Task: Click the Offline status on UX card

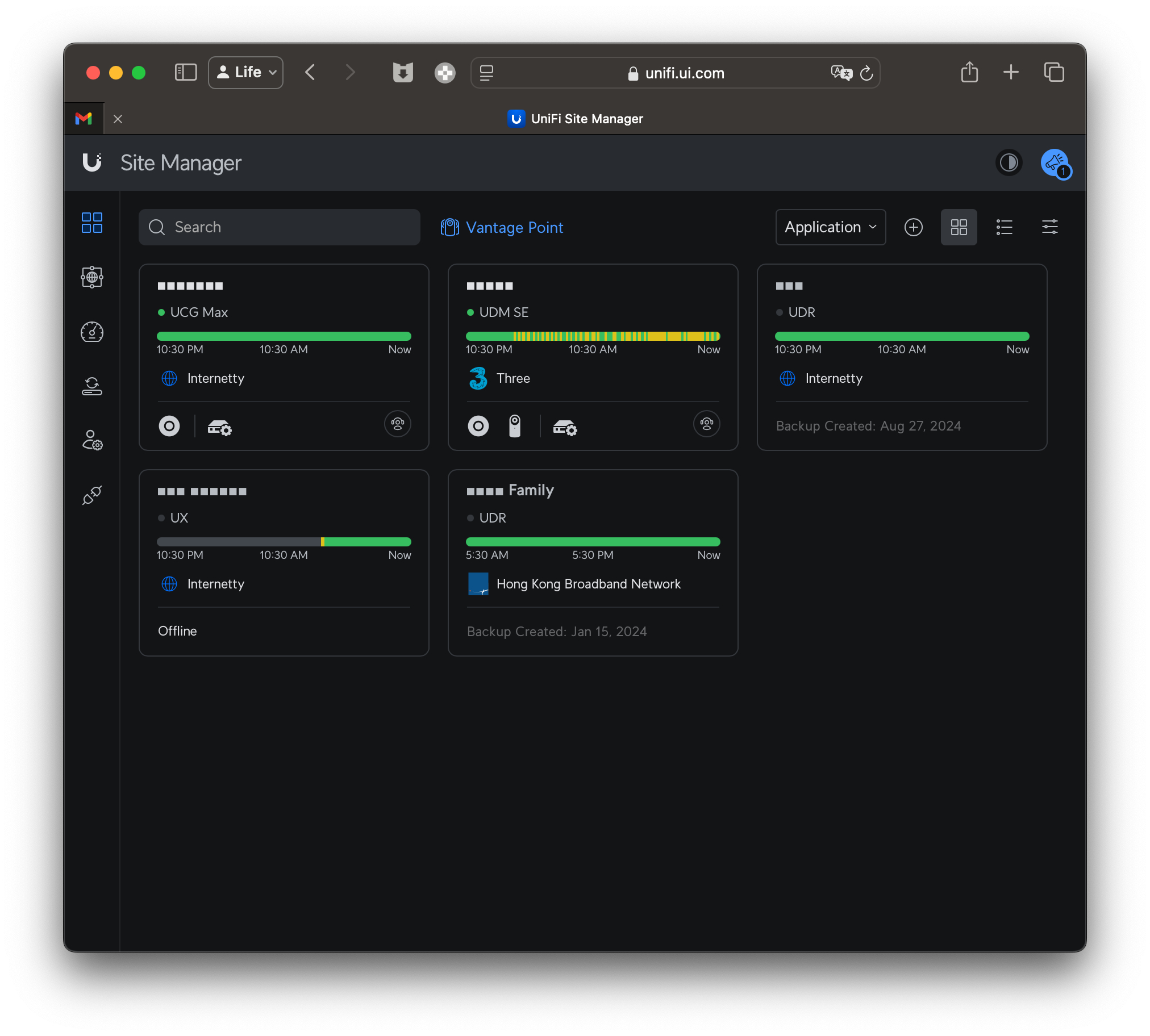Action: 177,630
